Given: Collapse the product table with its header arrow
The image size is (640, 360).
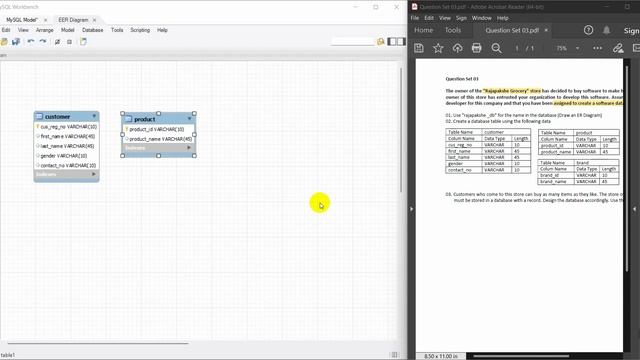Looking at the screenshot, I should [189, 119].
